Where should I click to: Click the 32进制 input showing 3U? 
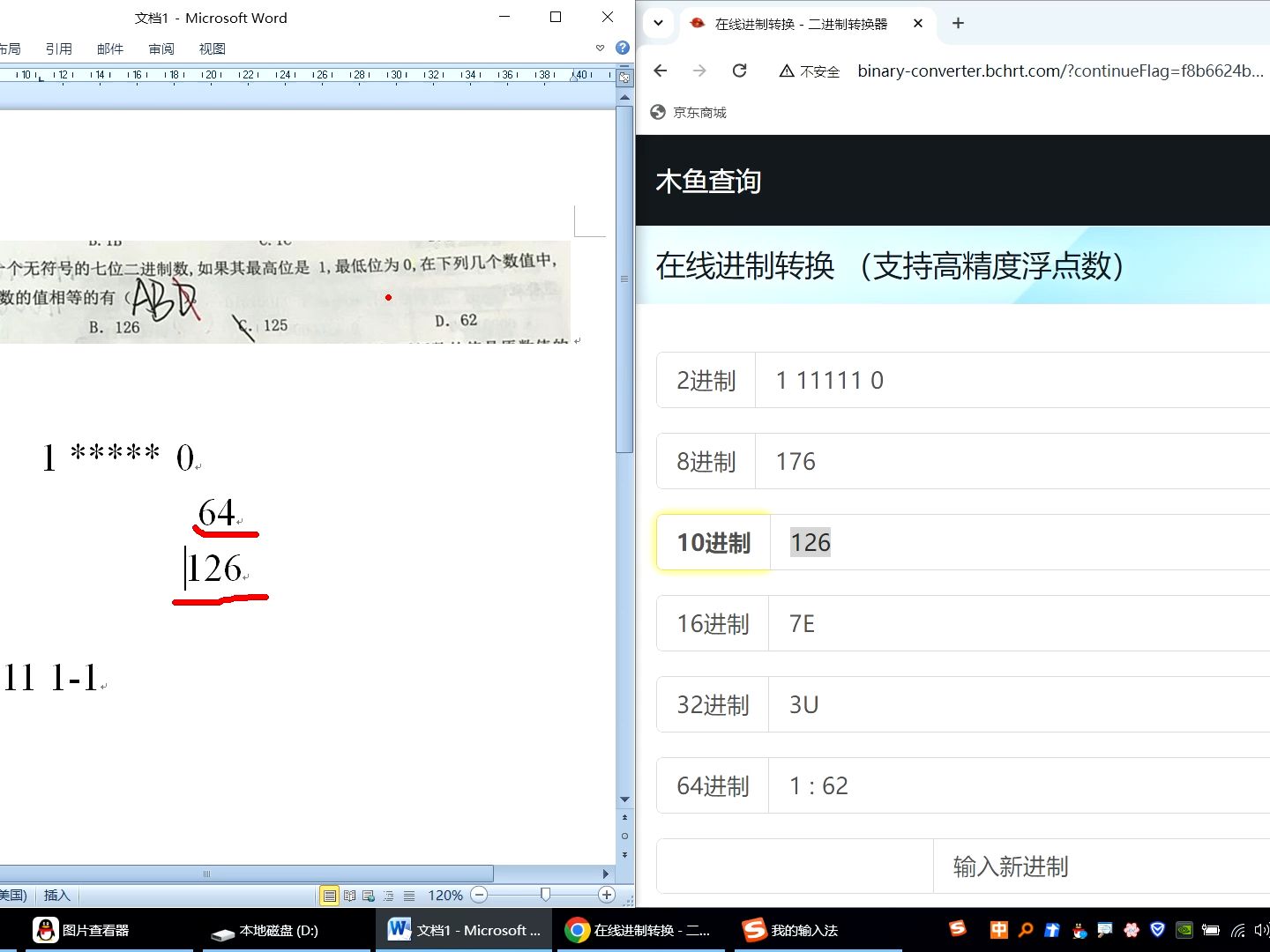(1020, 704)
